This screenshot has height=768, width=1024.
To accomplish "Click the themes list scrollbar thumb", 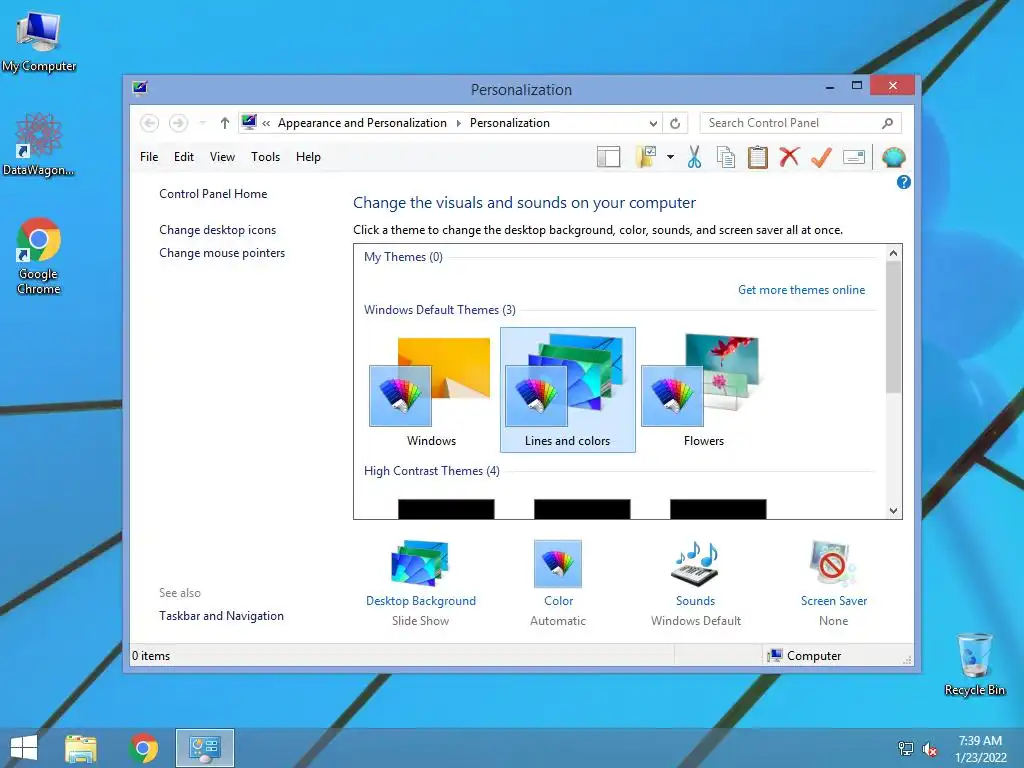I will [x=893, y=327].
